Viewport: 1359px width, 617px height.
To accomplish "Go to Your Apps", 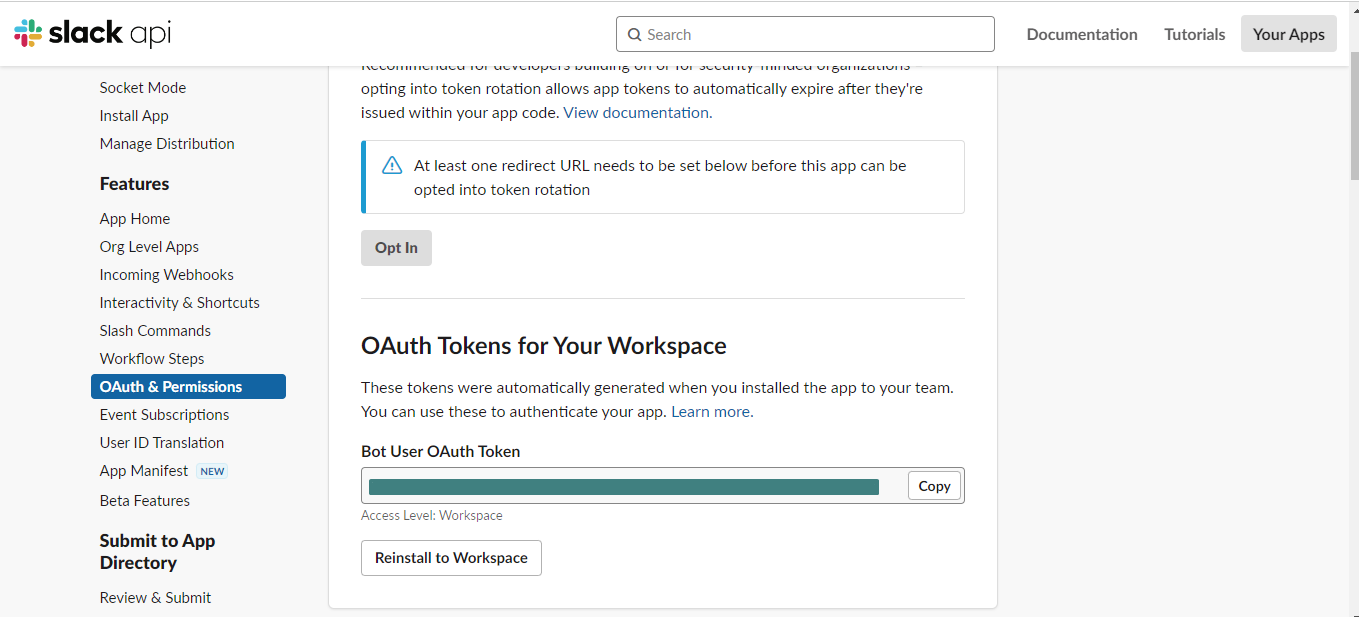I will coord(1288,34).
